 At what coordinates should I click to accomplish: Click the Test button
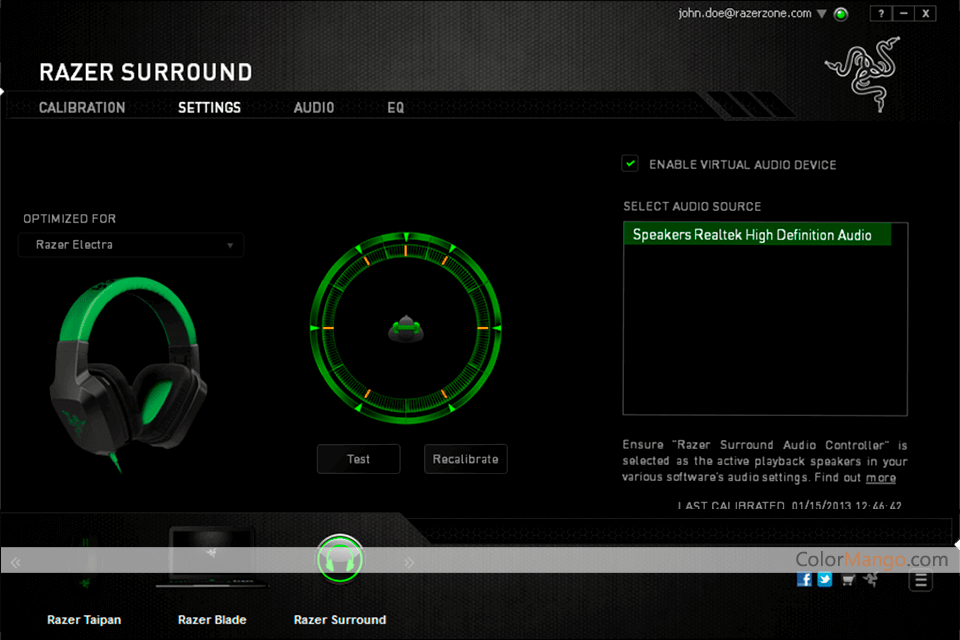(359, 459)
